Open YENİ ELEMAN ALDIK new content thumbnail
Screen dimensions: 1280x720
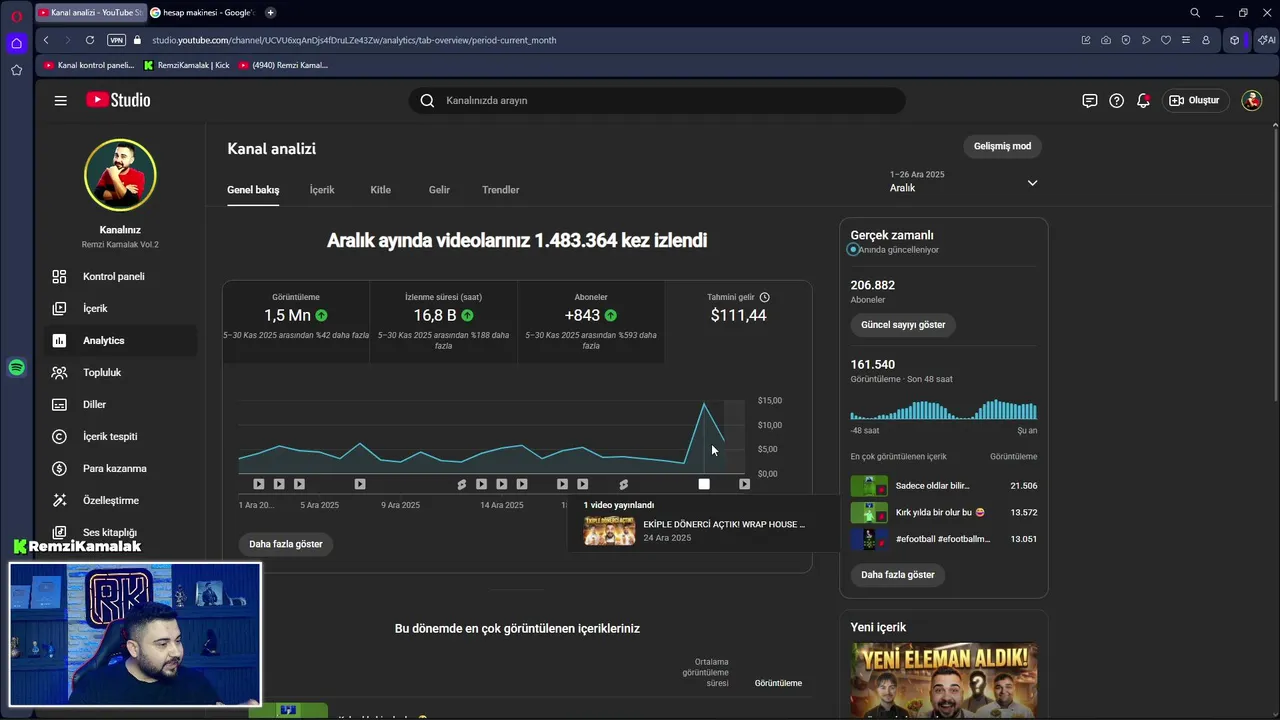(x=944, y=680)
